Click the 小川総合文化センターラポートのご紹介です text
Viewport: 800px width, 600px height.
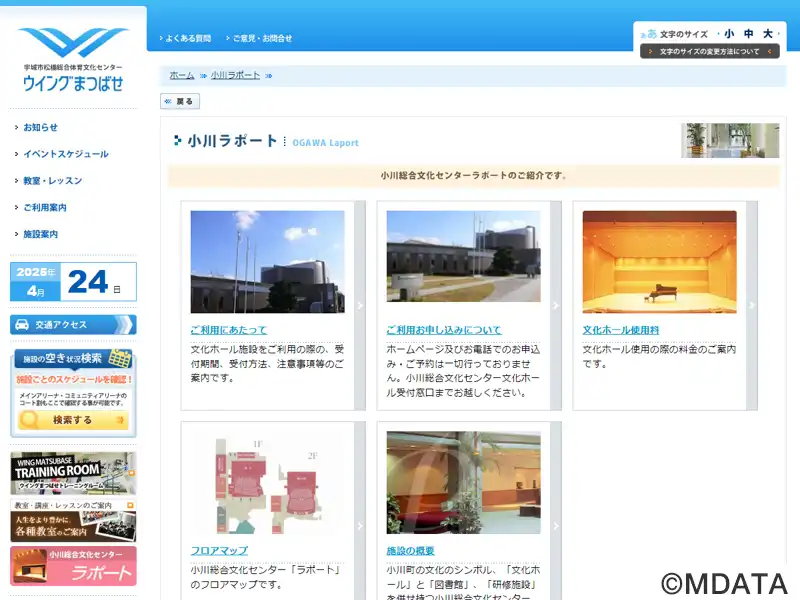click(473, 176)
